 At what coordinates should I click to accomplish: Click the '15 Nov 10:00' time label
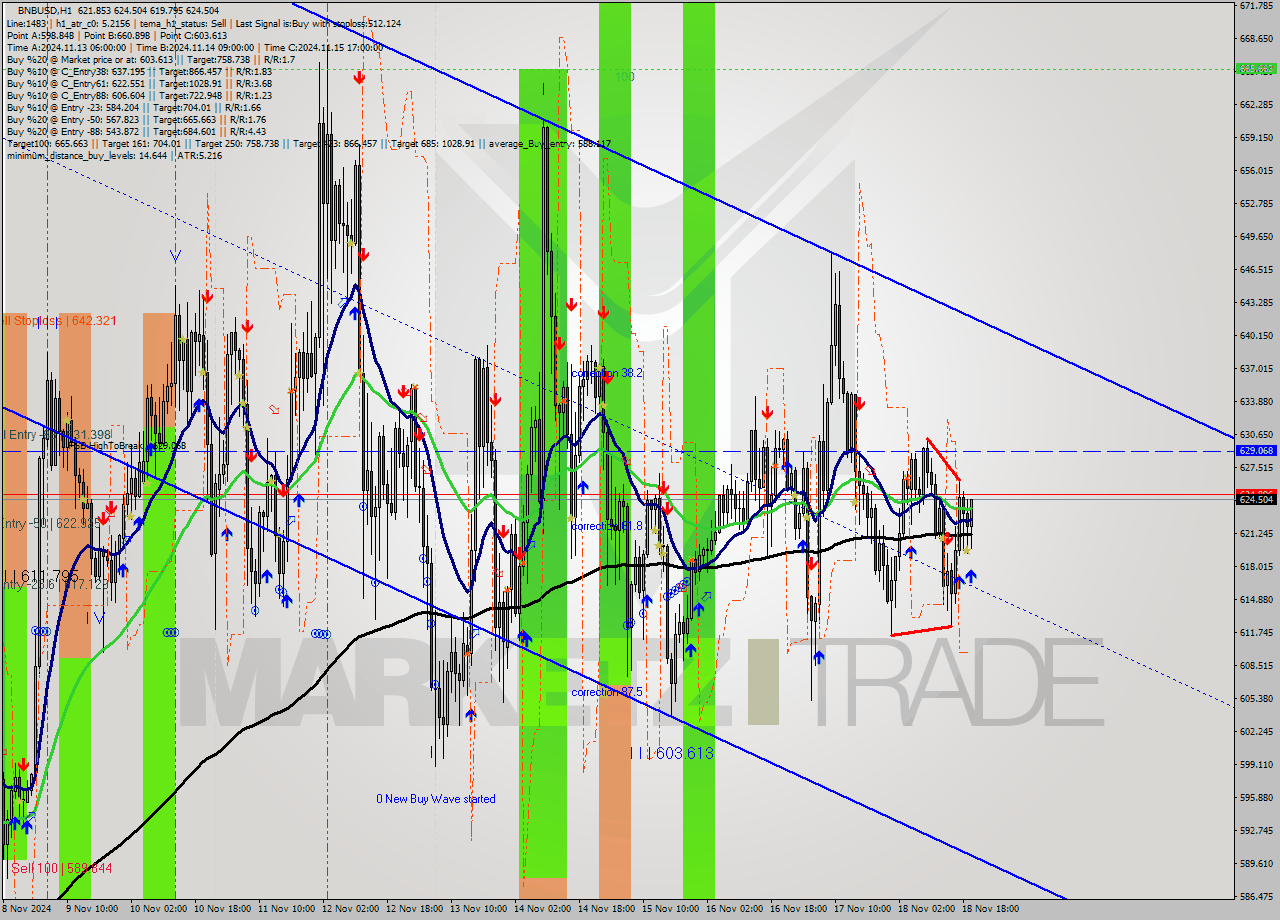(670, 909)
